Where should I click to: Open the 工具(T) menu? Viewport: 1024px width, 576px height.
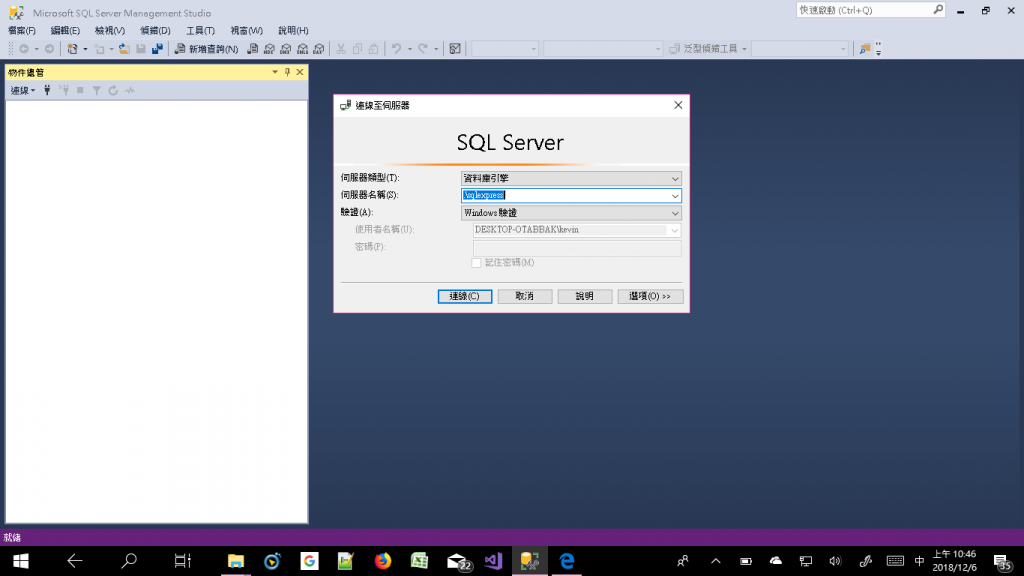coord(200,31)
